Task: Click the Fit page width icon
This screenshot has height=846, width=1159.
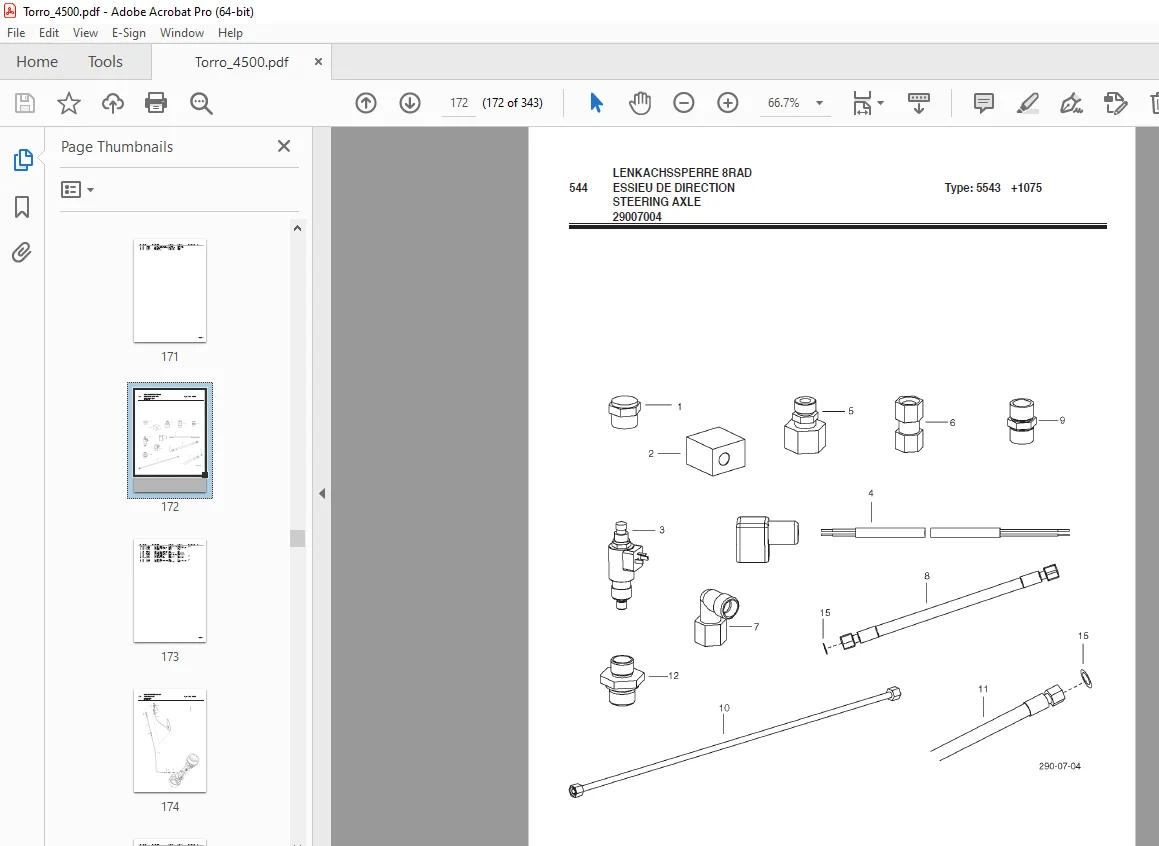Action: tap(862, 103)
